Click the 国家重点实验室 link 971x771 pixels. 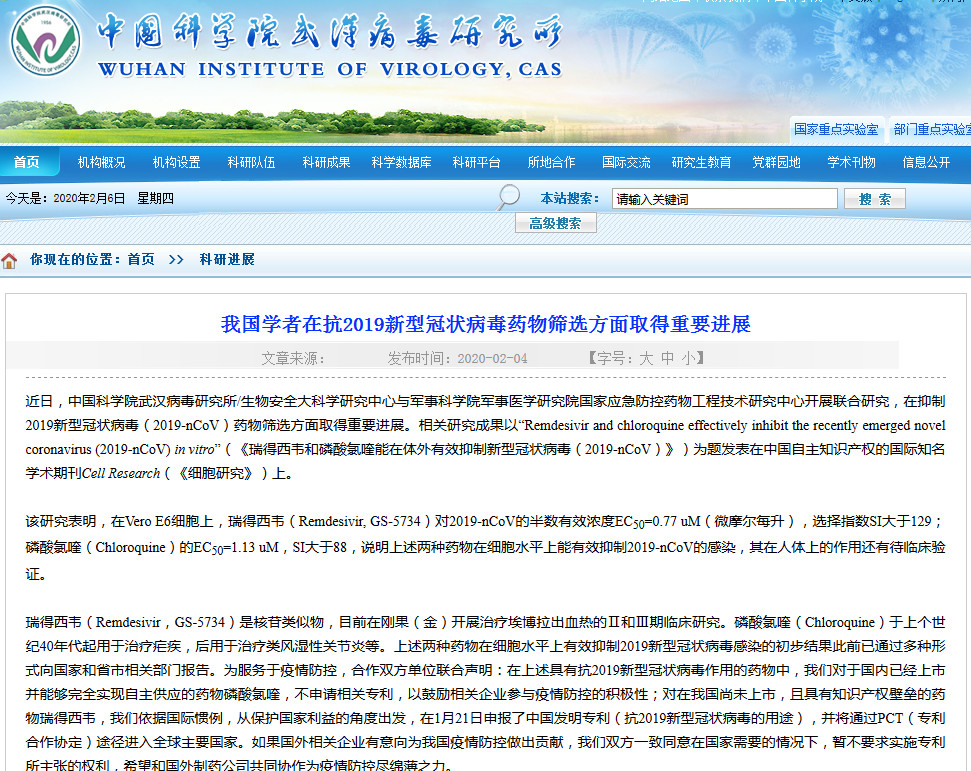[x=837, y=129]
